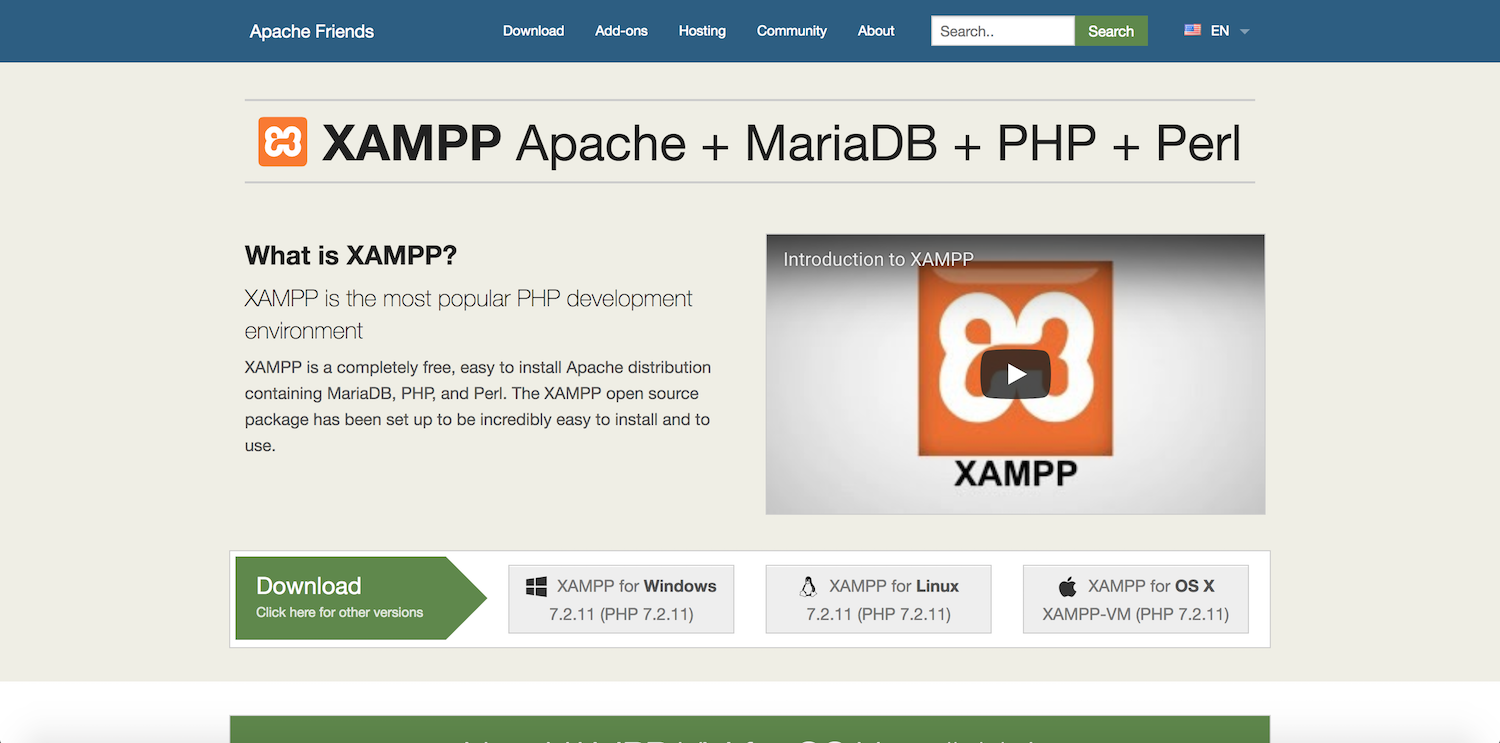Click the Windows logo icon
Screen dimensions: 1500x743
click(x=537, y=587)
